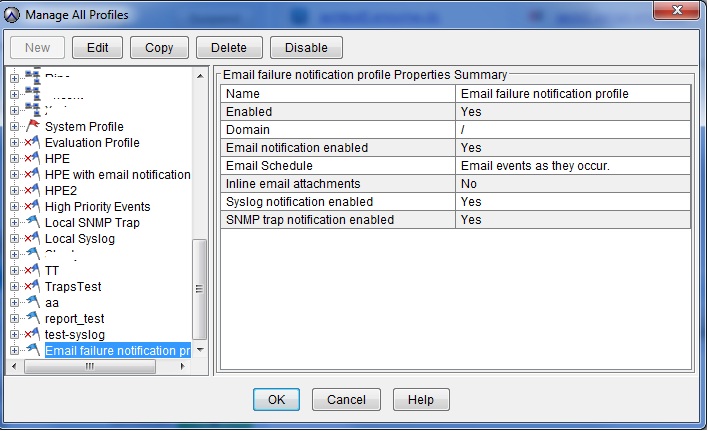This screenshot has height=431, width=709.
Task: Select the HPE2 profile name
Action: click(x=61, y=190)
